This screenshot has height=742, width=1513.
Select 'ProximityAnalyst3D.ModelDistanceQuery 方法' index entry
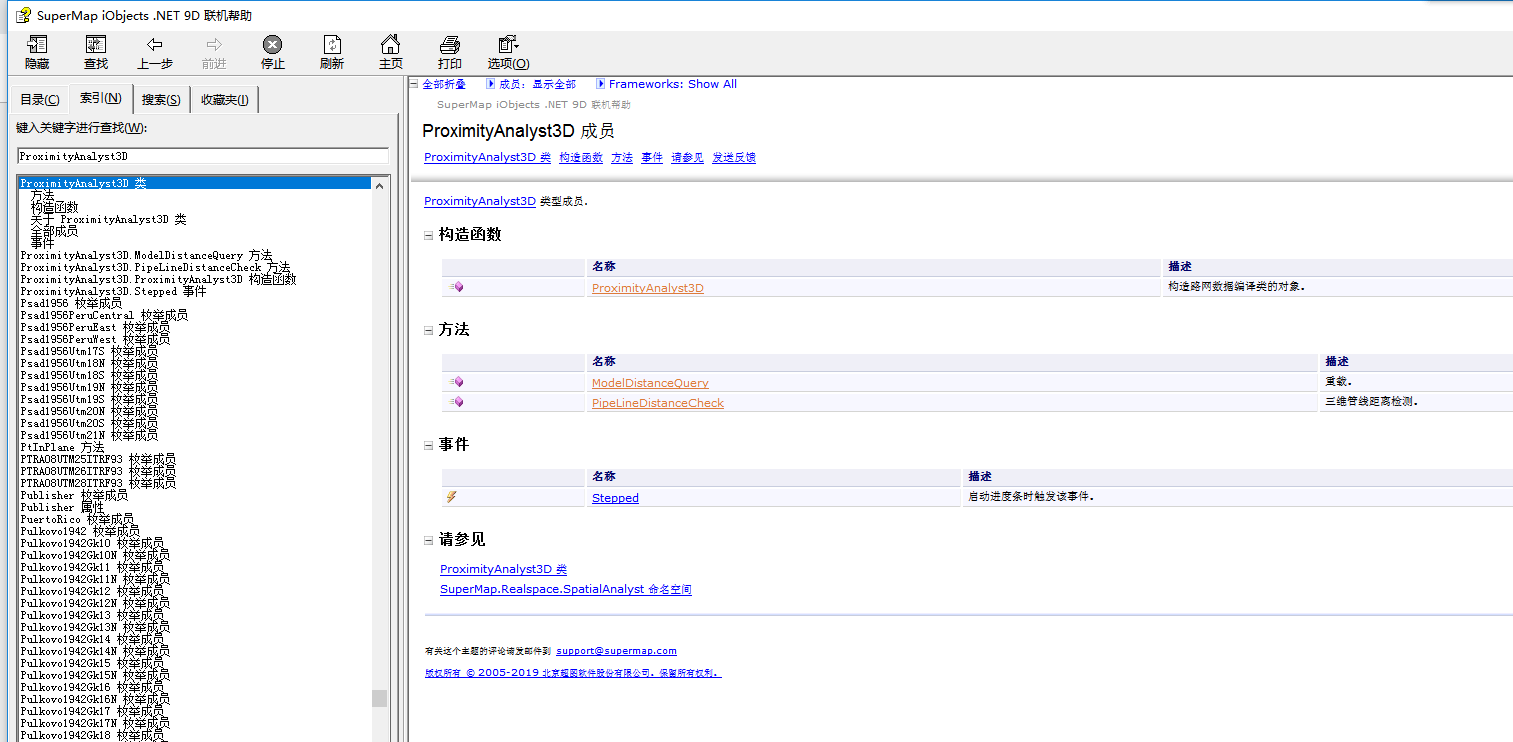coord(146,255)
